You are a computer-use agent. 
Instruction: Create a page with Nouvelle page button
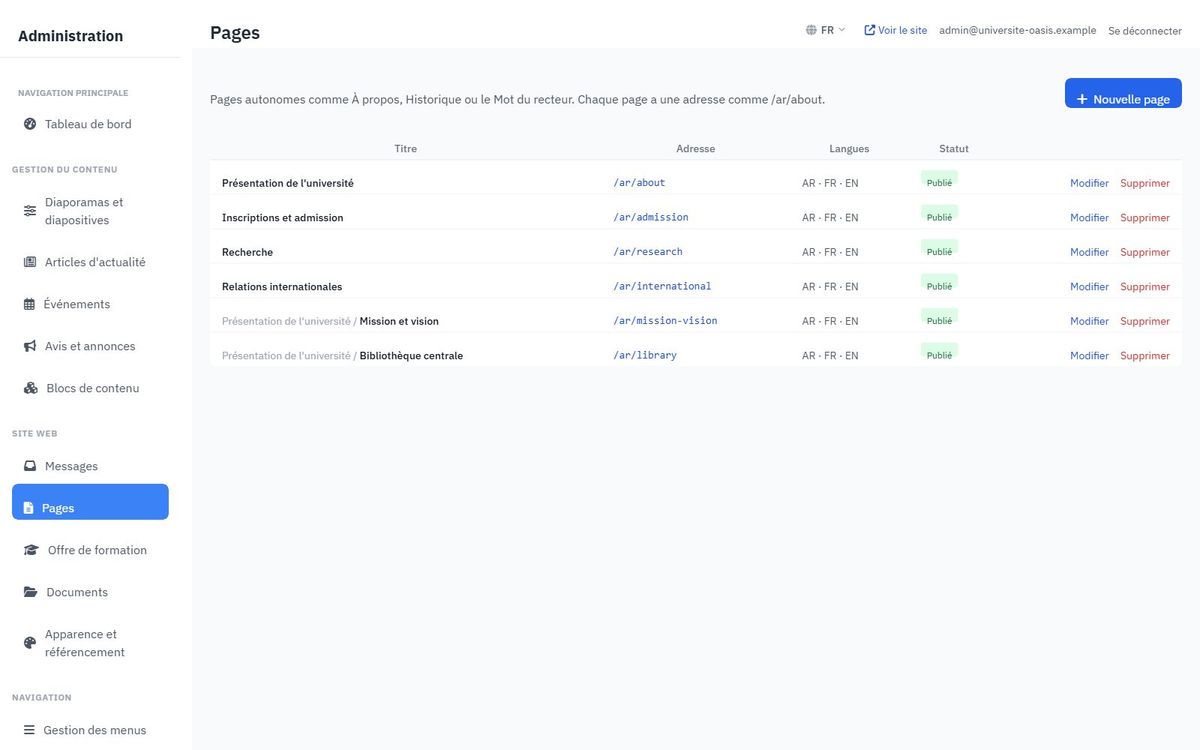(1123, 93)
